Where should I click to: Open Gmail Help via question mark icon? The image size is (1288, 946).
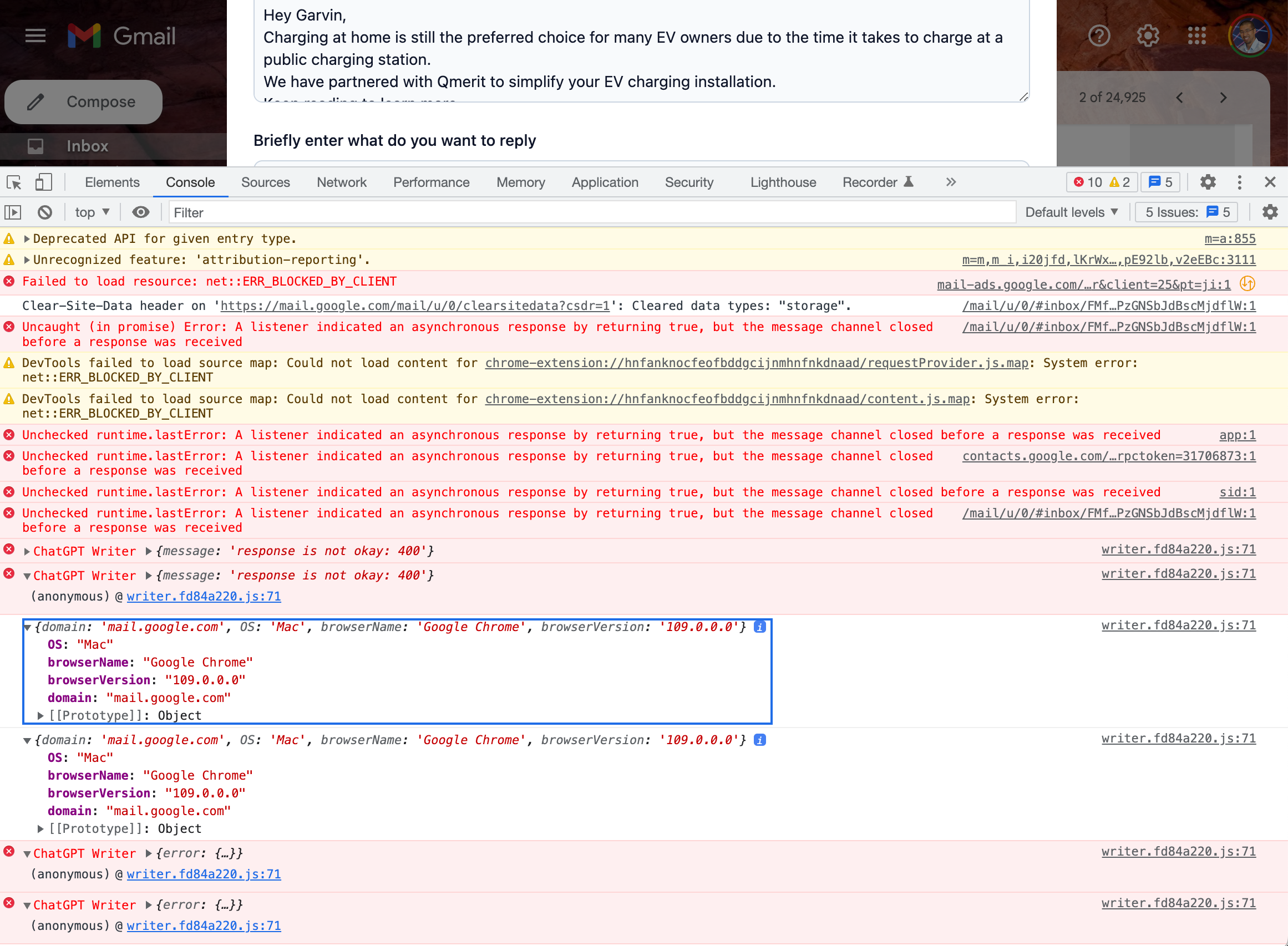tap(1099, 35)
